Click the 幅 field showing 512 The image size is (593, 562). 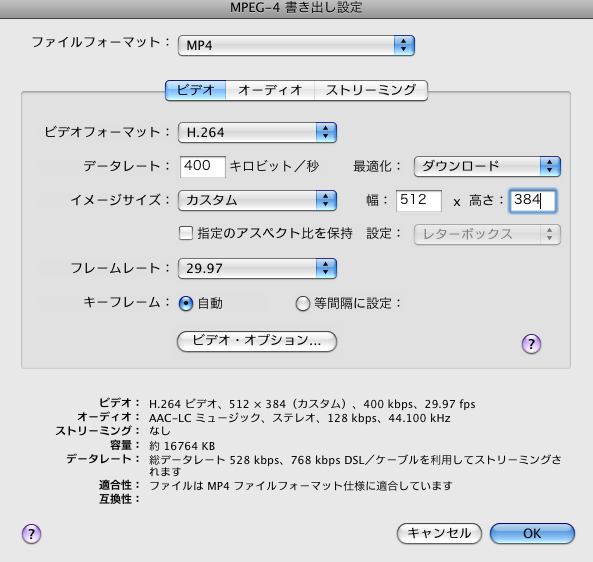click(x=419, y=200)
